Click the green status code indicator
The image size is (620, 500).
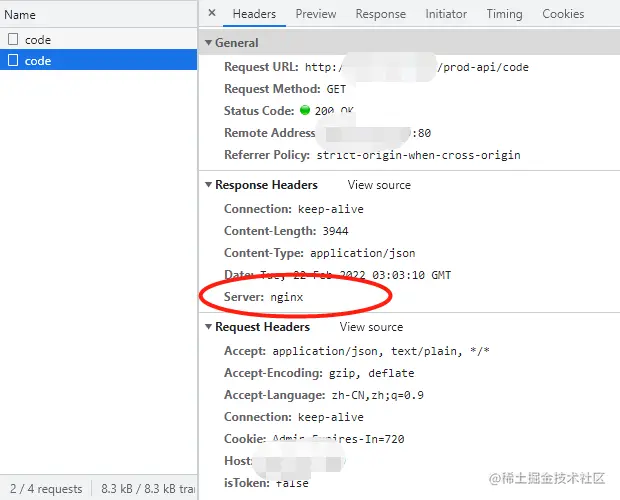pos(305,110)
